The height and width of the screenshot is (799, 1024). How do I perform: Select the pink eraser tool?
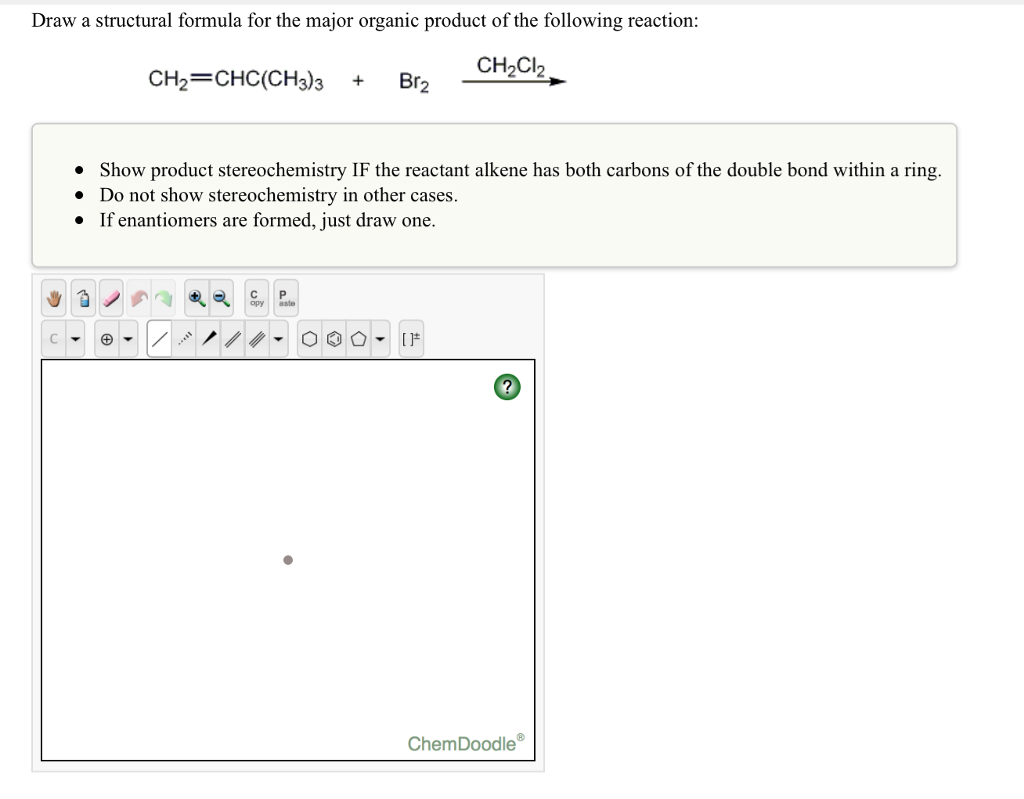[x=112, y=299]
